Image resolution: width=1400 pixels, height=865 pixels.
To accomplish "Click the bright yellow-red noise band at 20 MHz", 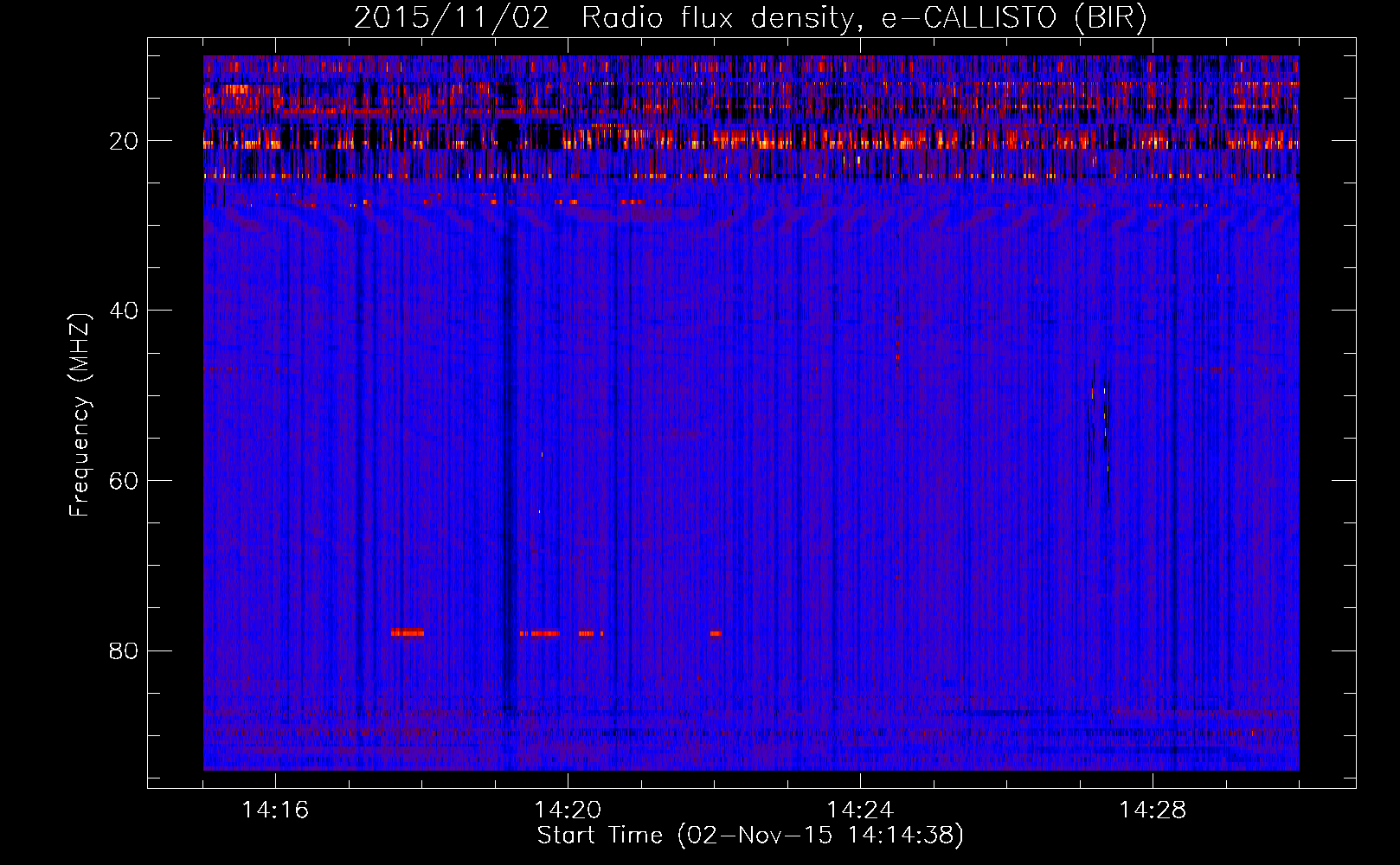I will pos(779,138).
